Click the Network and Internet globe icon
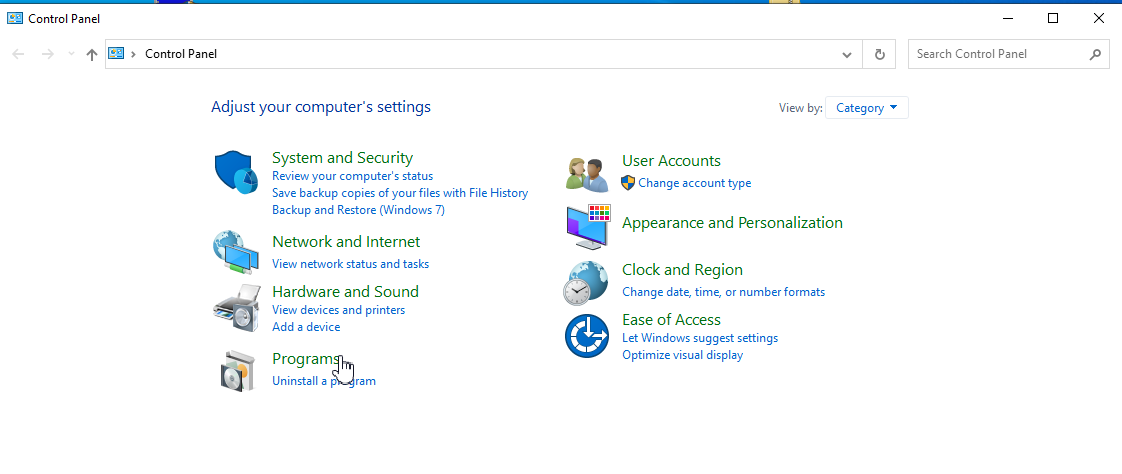This screenshot has height=474, width=1122. 237,252
